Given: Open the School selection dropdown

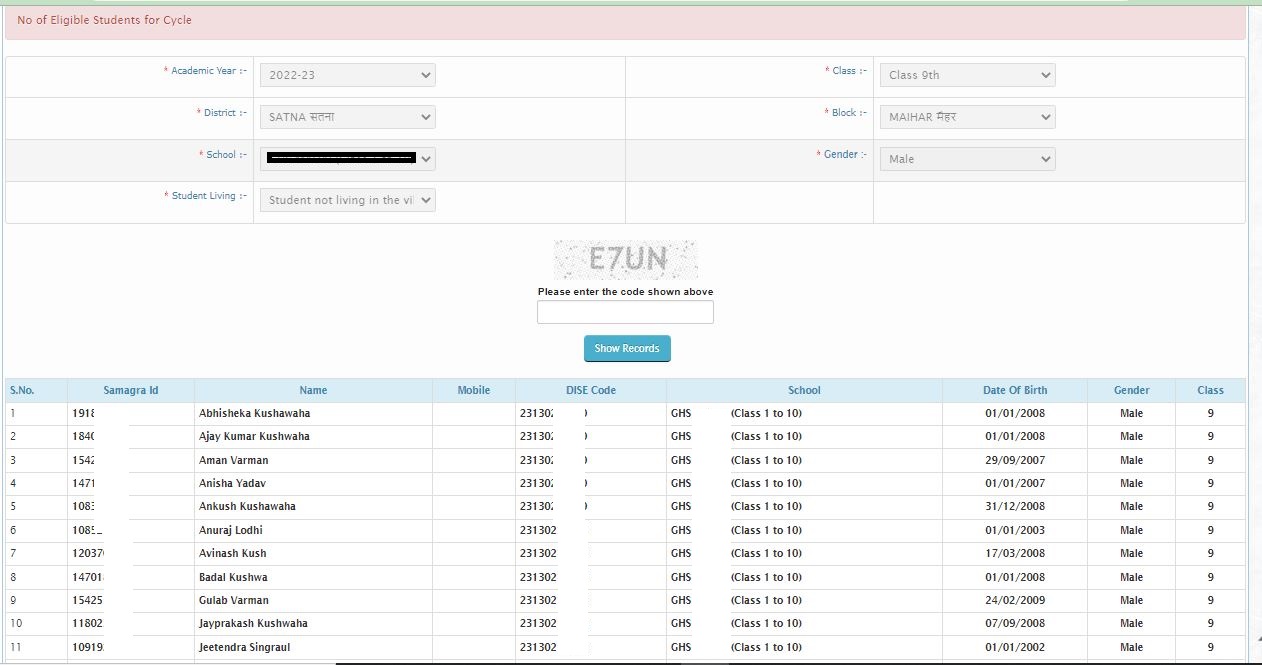Looking at the screenshot, I should point(347,159).
